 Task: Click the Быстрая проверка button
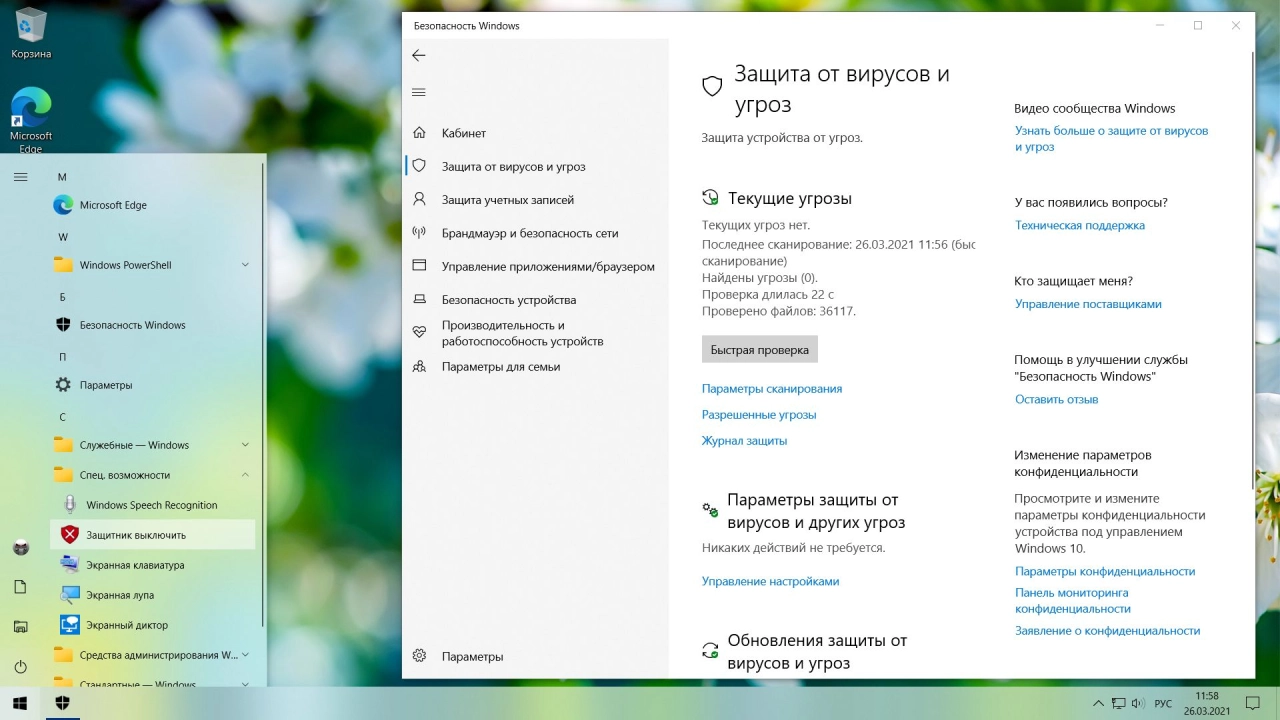tap(760, 350)
